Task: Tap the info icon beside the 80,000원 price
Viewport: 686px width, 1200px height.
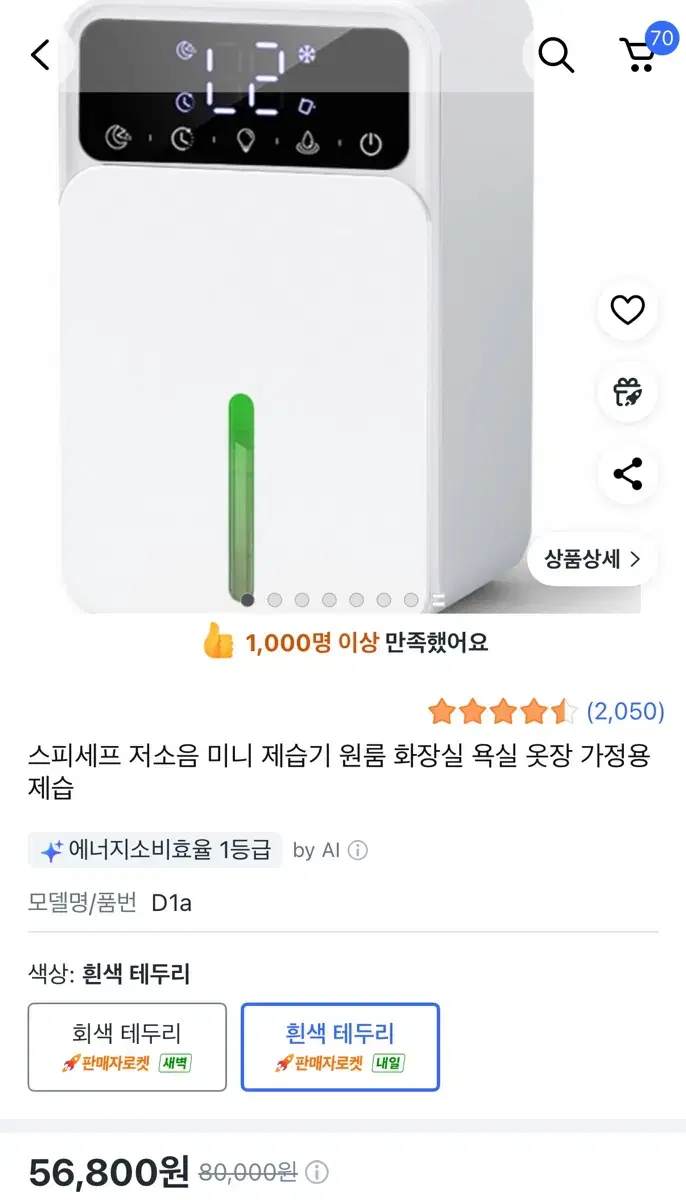Action: 317,1172
